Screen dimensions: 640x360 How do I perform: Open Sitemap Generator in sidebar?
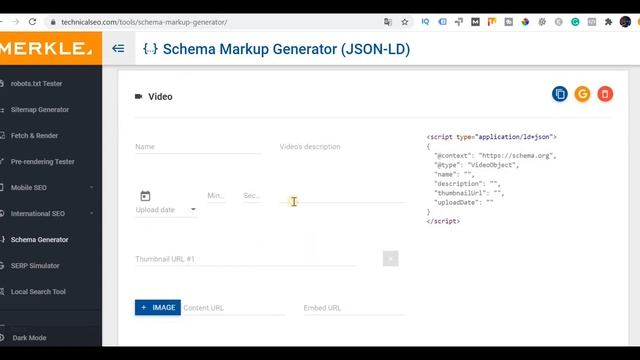coord(40,109)
